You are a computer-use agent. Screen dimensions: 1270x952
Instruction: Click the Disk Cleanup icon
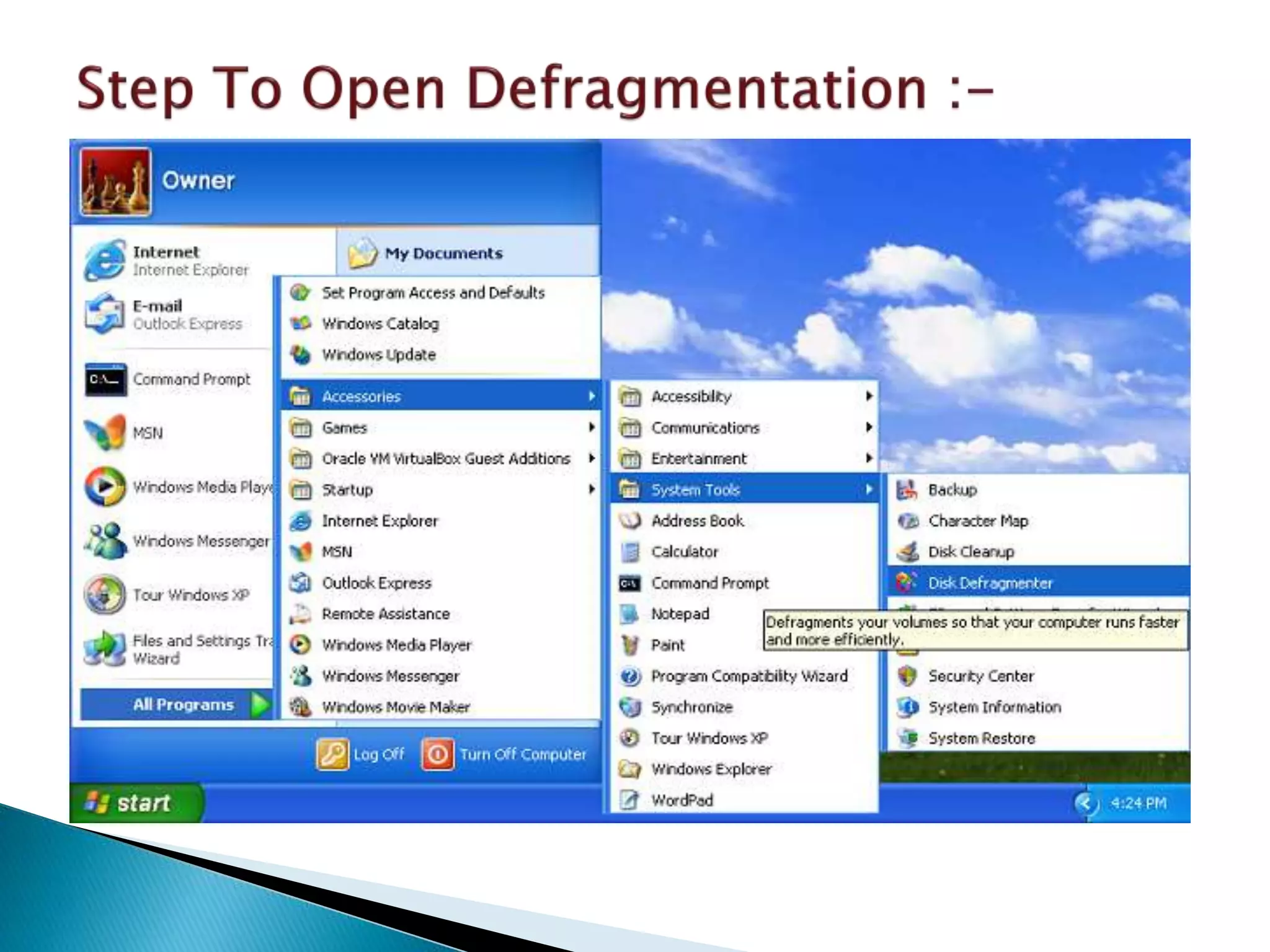pos(908,551)
